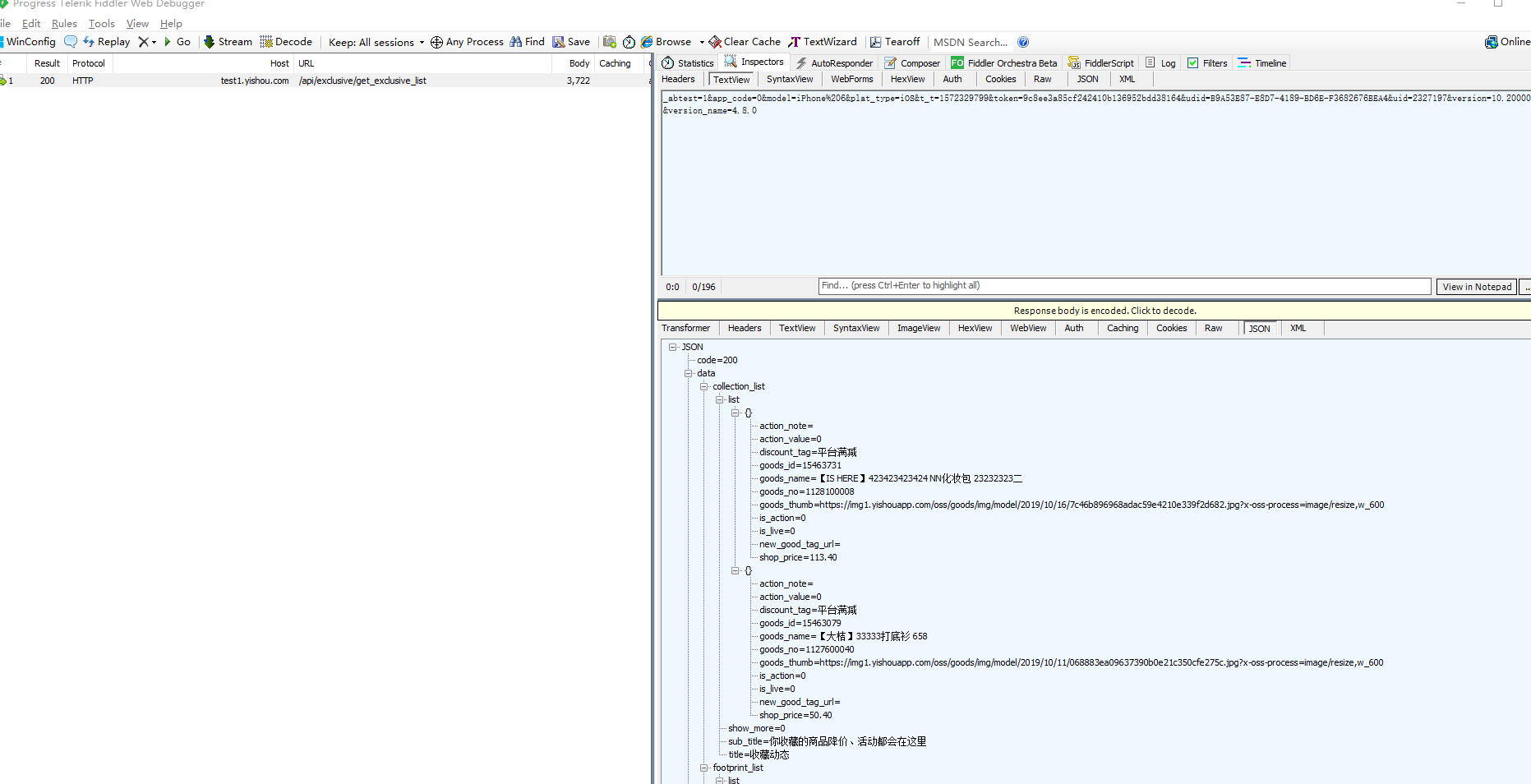Open response WebView tab
The image size is (1531, 784).
coord(1028,329)
